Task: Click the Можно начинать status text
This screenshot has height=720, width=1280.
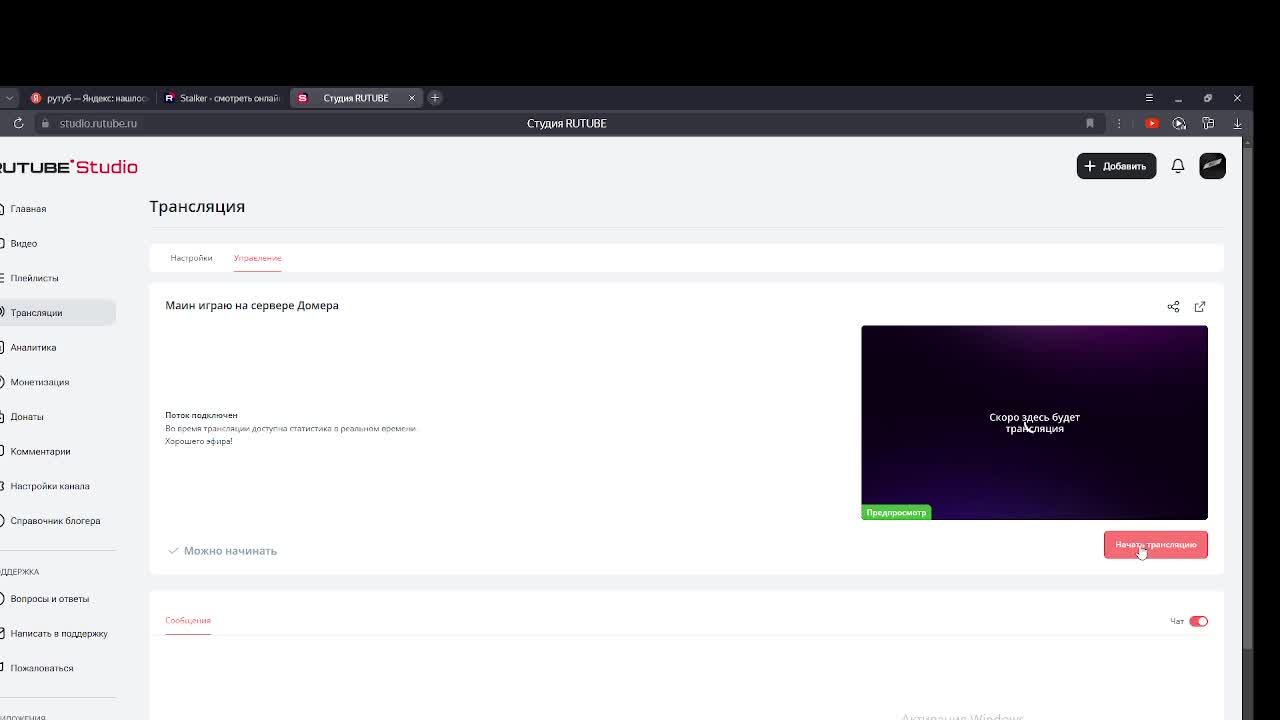Action: (x=230, y=551)
